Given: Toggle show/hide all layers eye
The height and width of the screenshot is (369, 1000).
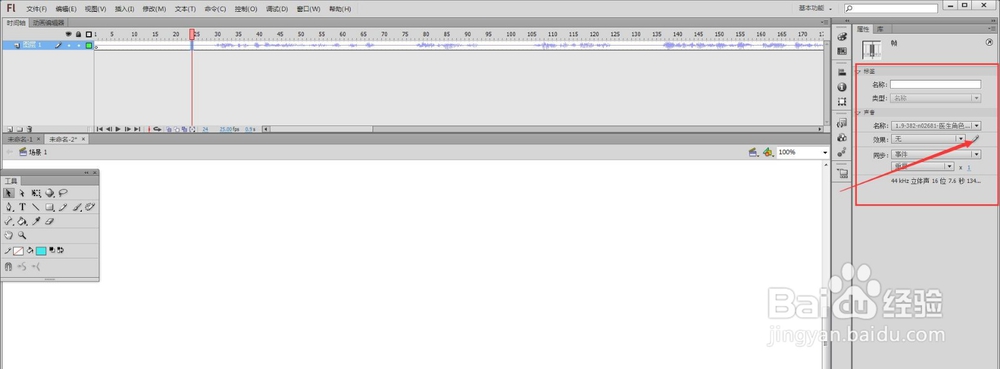Looking at the screenshot, I should tap(69, 34).
